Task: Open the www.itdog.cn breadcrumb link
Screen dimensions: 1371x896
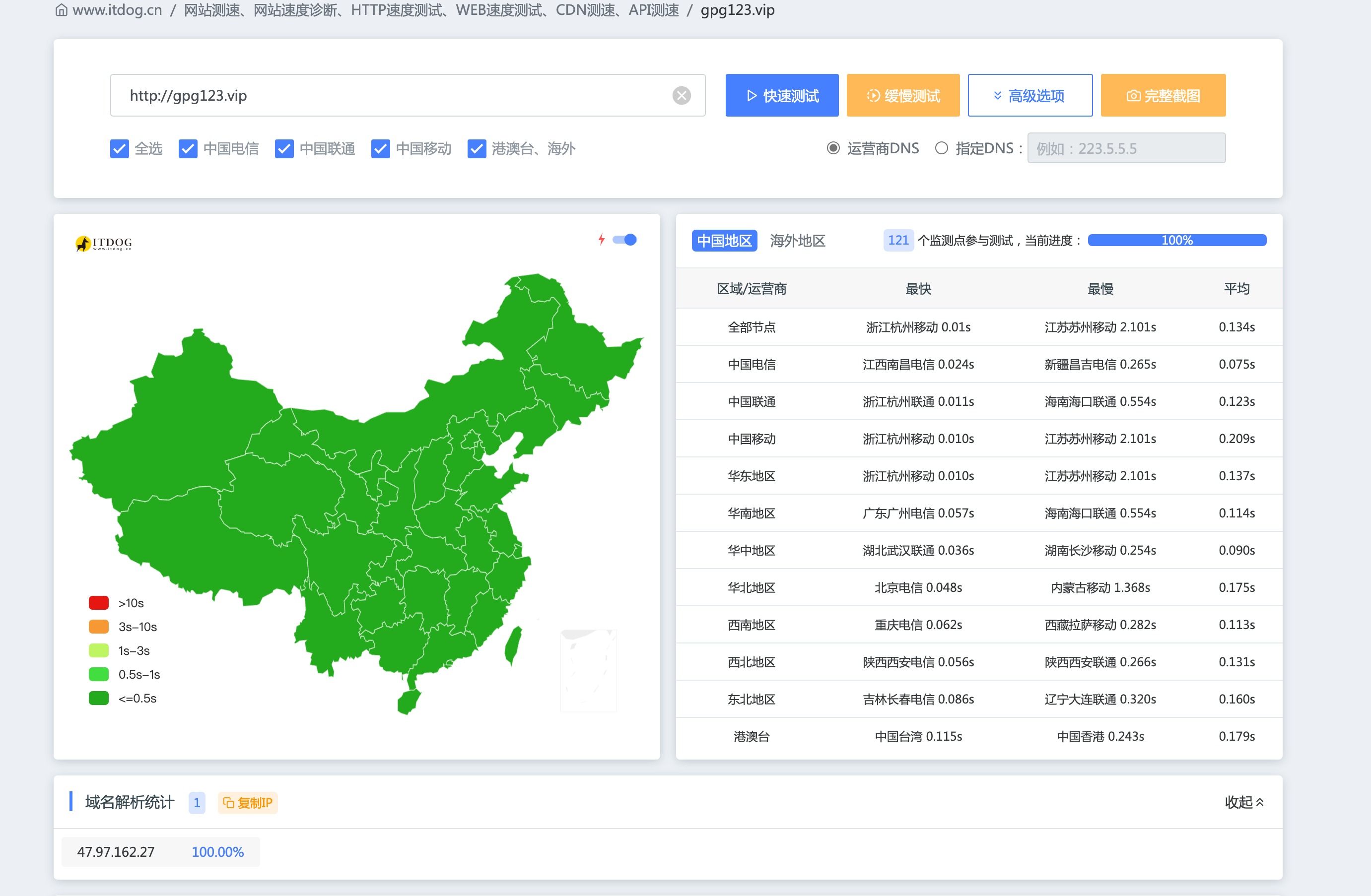Action: point(117,10)
